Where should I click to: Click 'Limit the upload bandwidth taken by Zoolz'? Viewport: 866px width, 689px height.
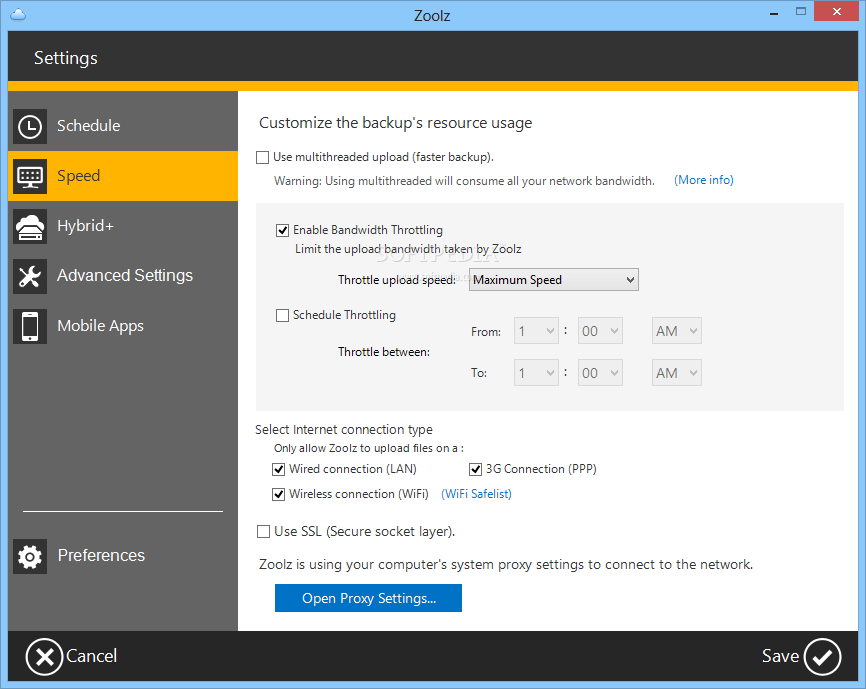408,249
